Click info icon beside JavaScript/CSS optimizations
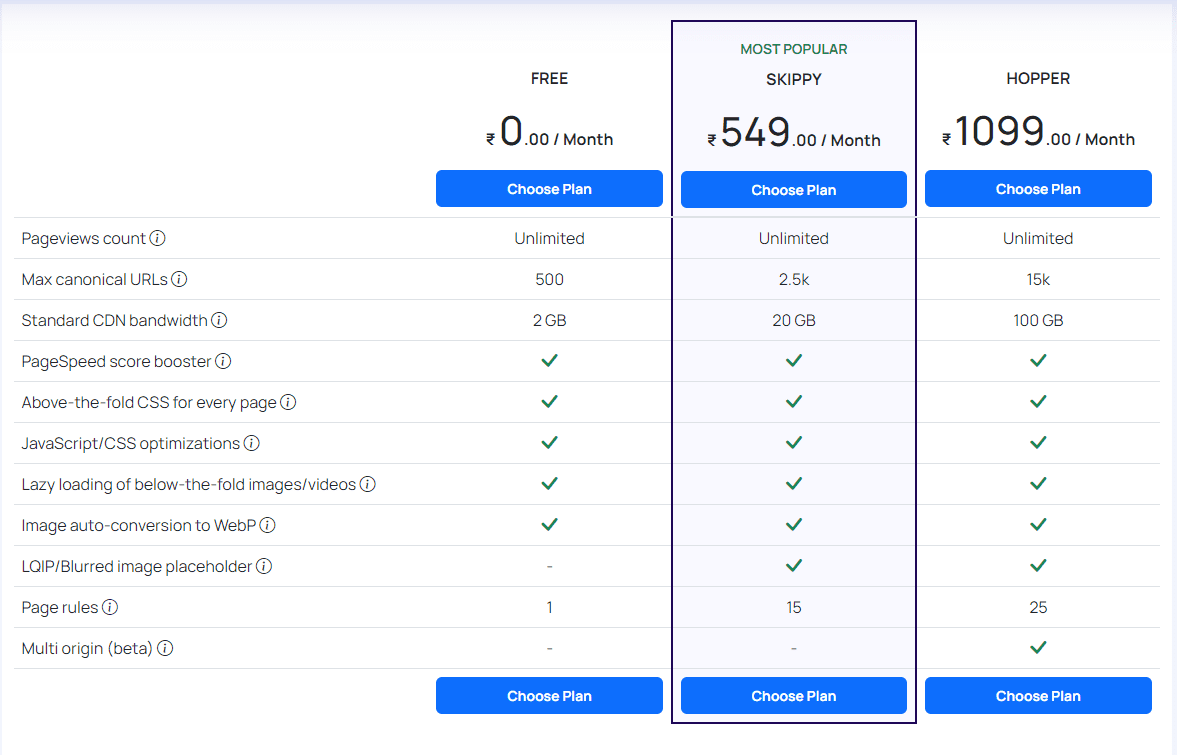Viewport: 1177px width, 755px height. click(x=252, y=443)
